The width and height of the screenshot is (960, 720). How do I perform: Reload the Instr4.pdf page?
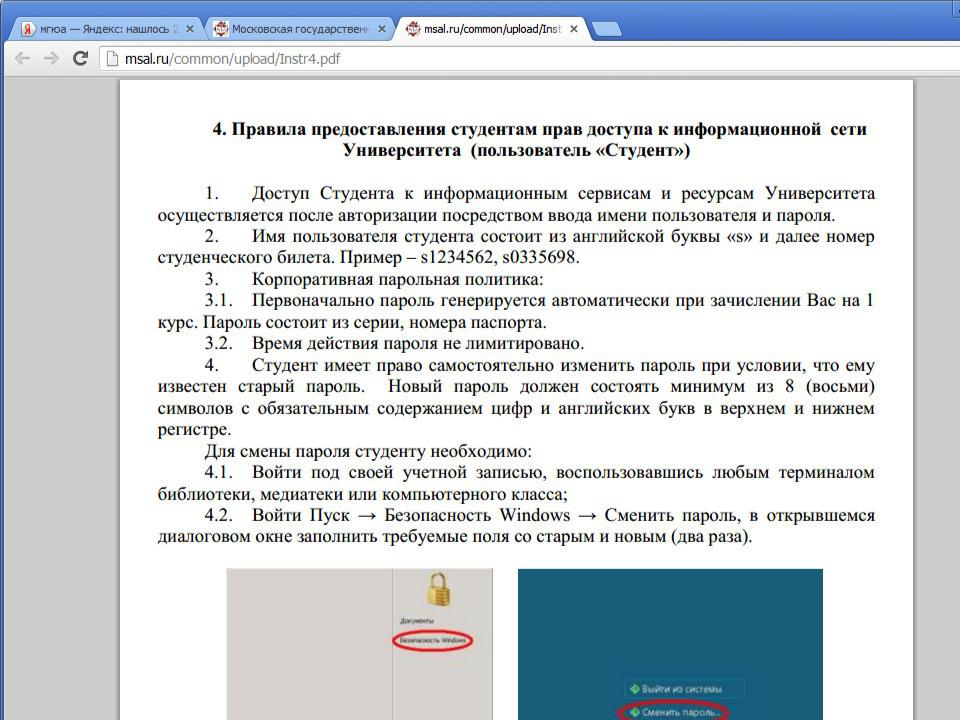80,58
